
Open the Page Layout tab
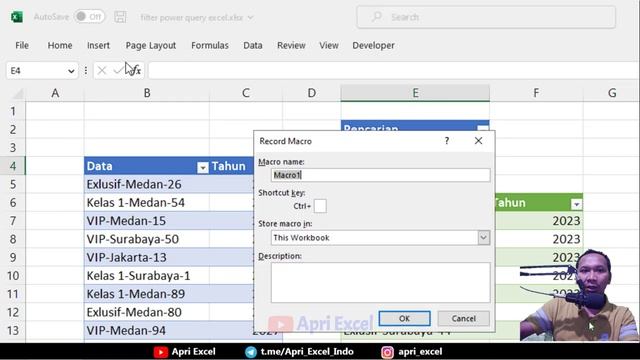(151, 45)
